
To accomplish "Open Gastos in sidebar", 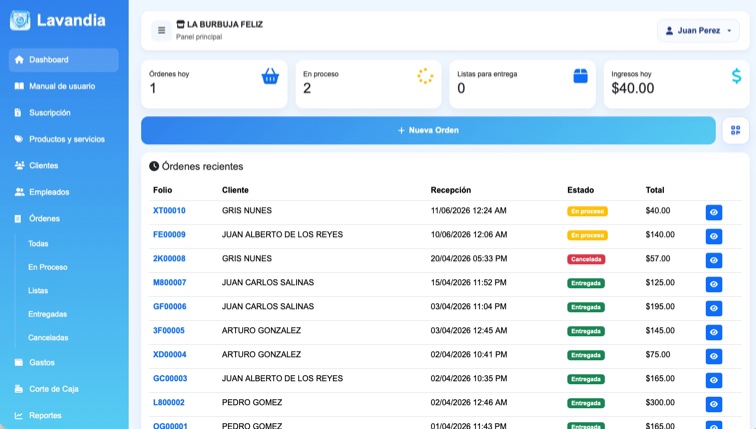I will click(x=64, y=362).
